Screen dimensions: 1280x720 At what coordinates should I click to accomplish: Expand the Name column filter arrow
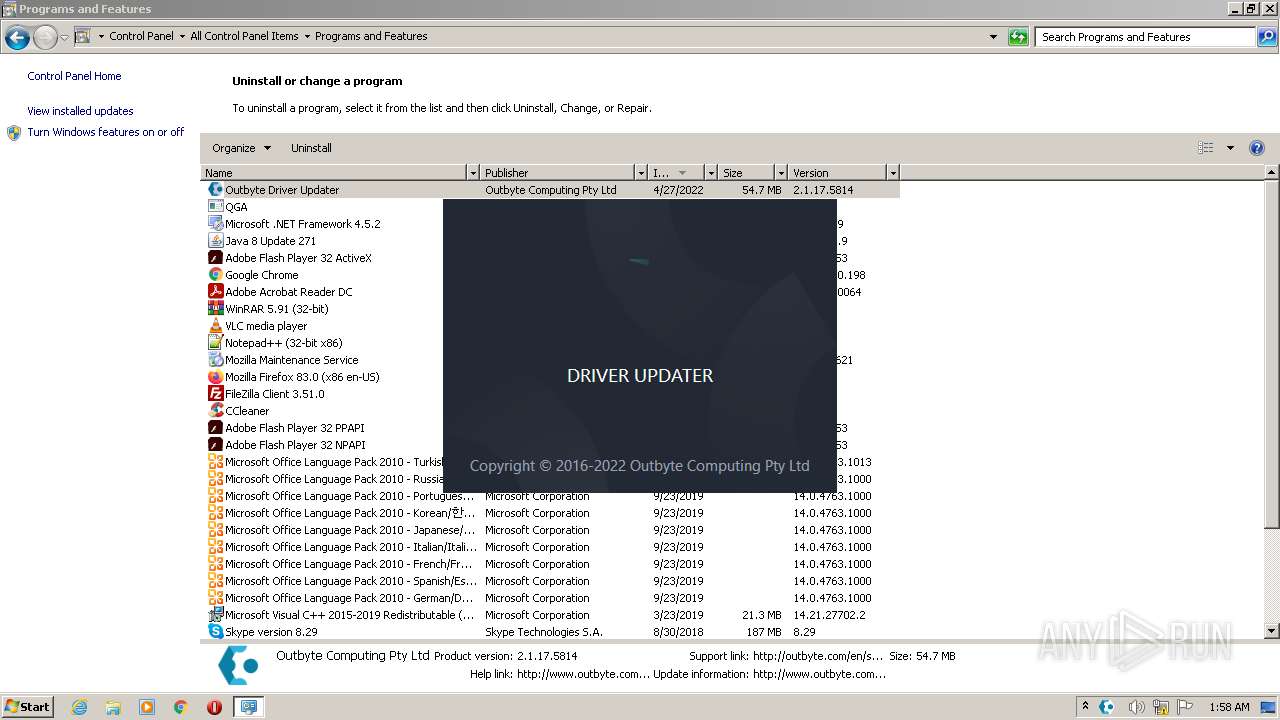coord(473,173)
